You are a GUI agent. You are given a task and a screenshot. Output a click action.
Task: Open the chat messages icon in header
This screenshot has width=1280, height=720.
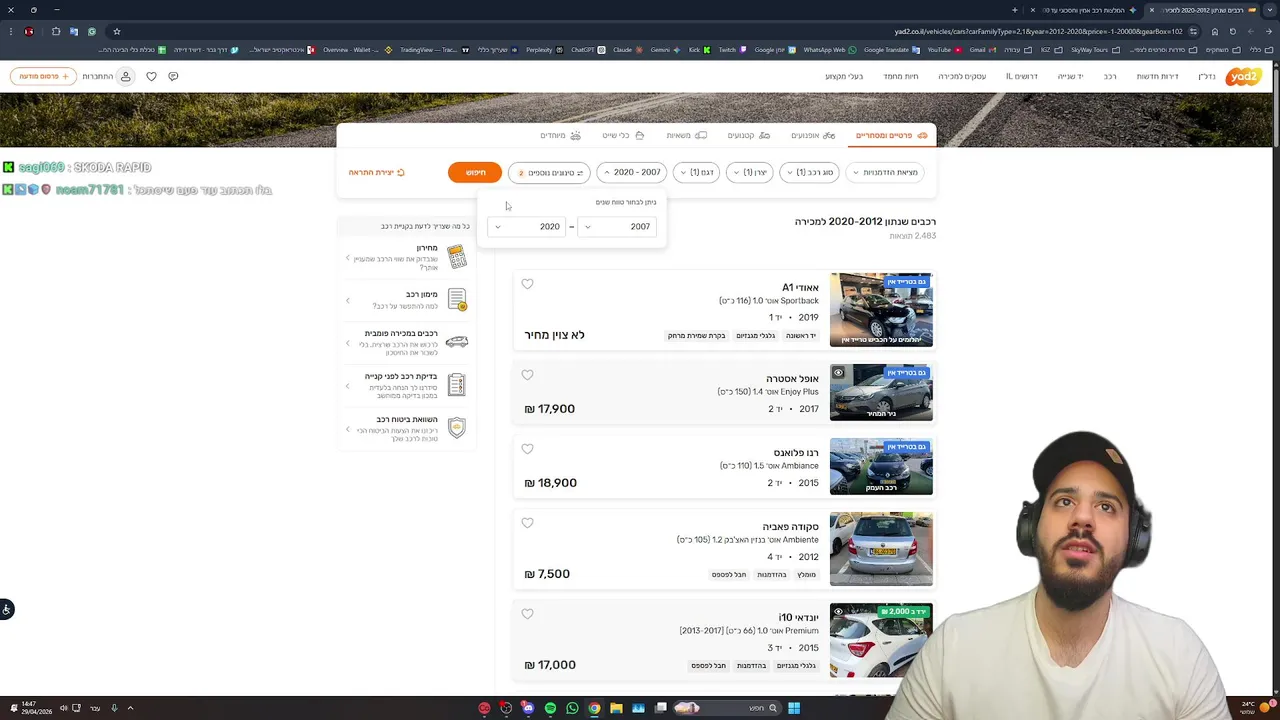tap(173, 76)
